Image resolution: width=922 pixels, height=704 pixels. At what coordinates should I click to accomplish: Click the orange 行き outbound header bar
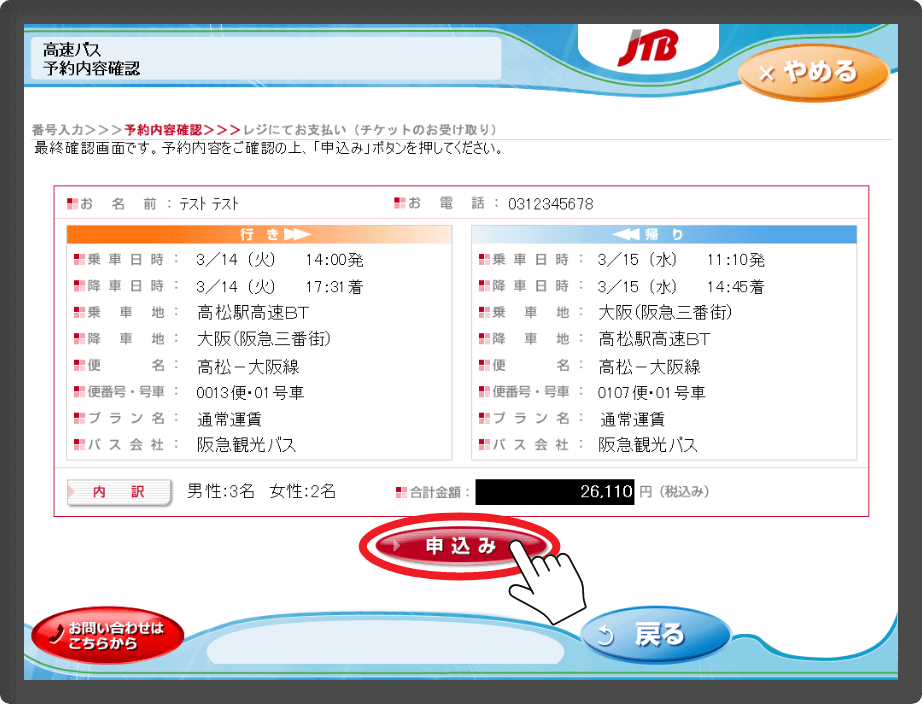click(x=259, y=235)
